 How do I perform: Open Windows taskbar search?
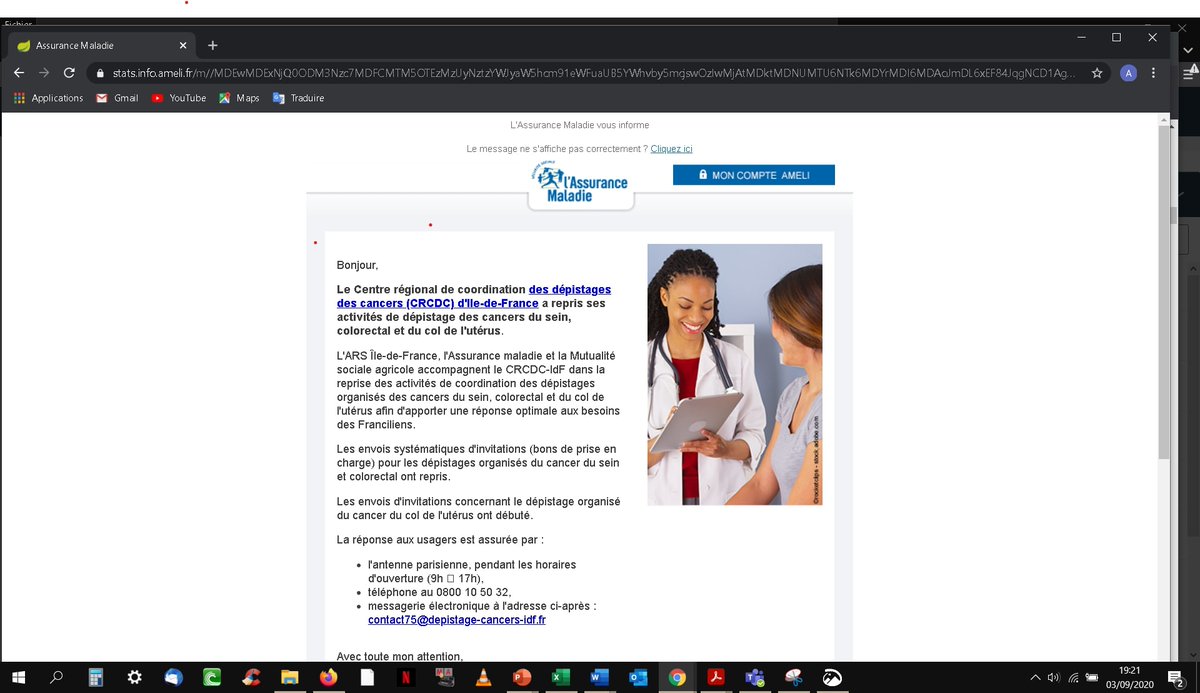(57, 677)
